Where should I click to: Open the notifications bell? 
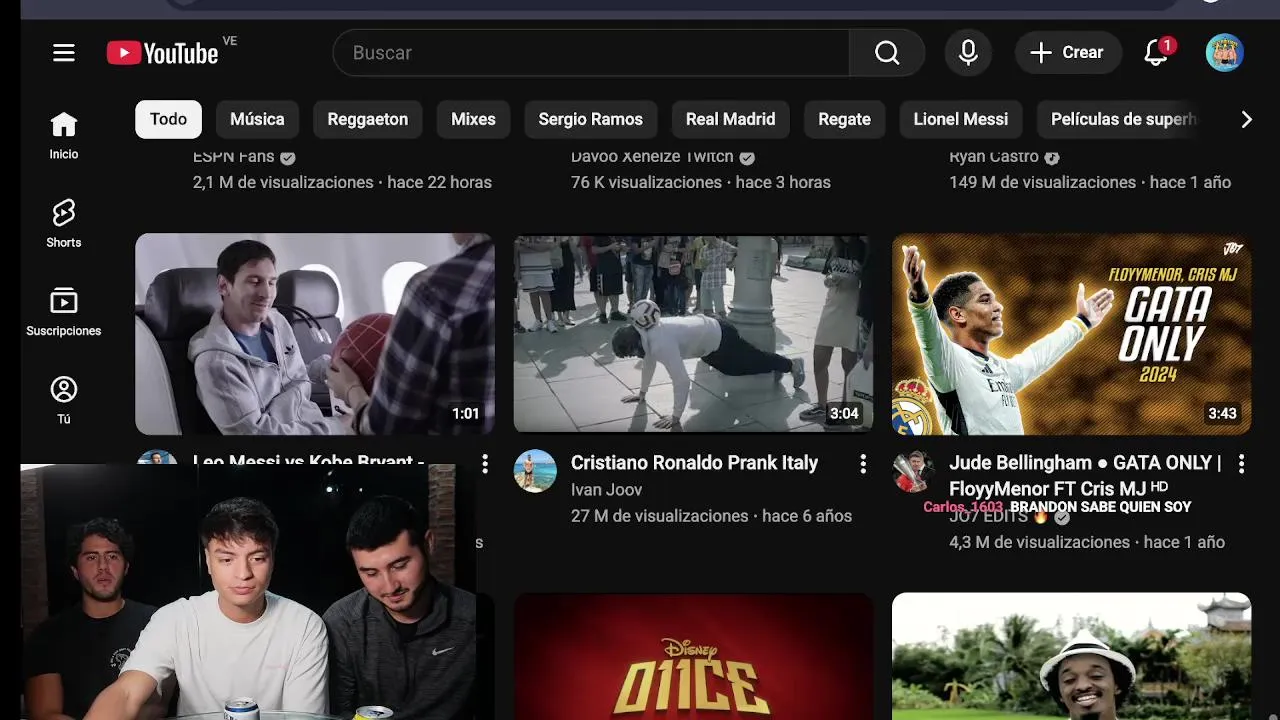click(1157, 52)
